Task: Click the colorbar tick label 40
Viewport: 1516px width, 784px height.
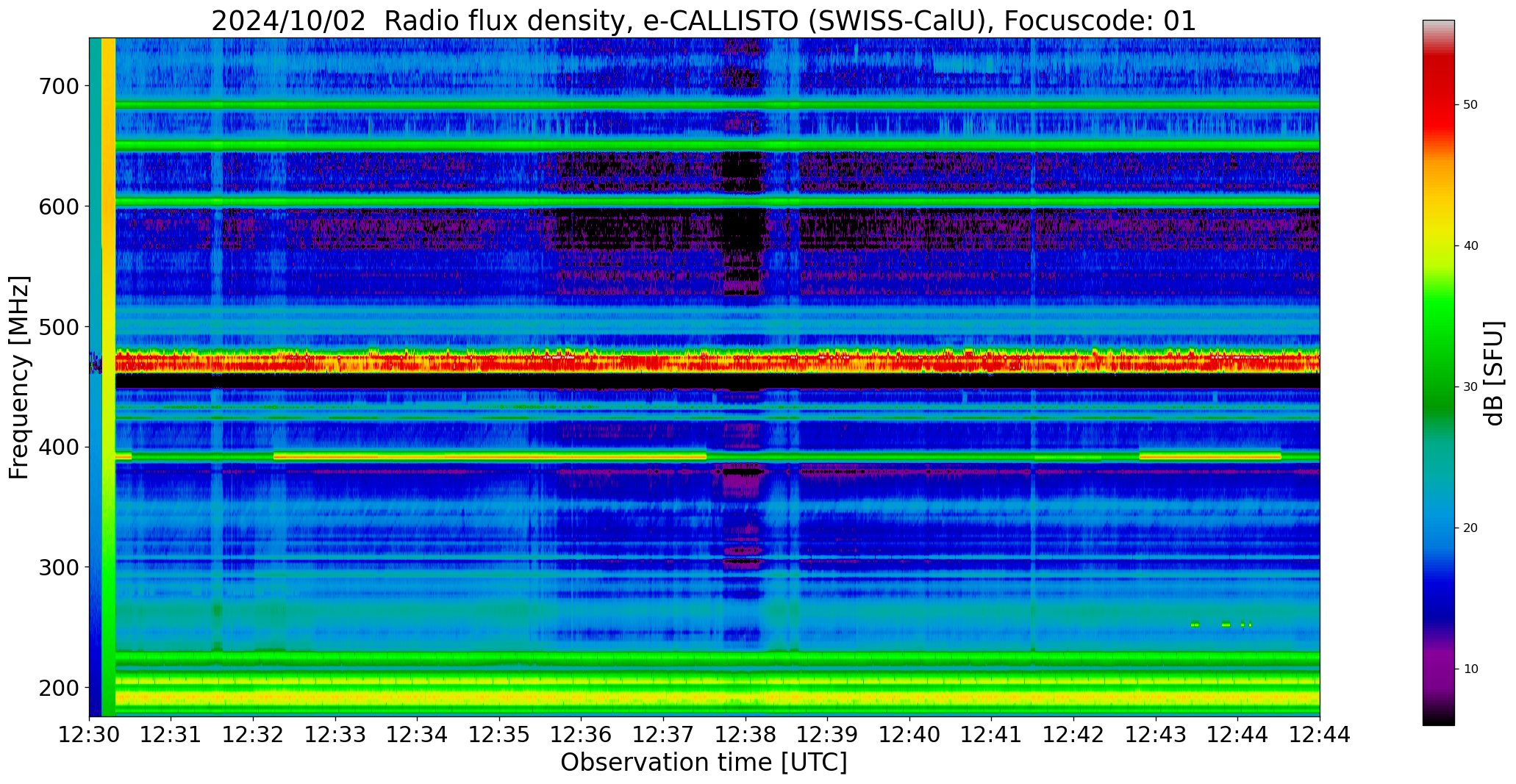Action: (x=1470, y=246)
